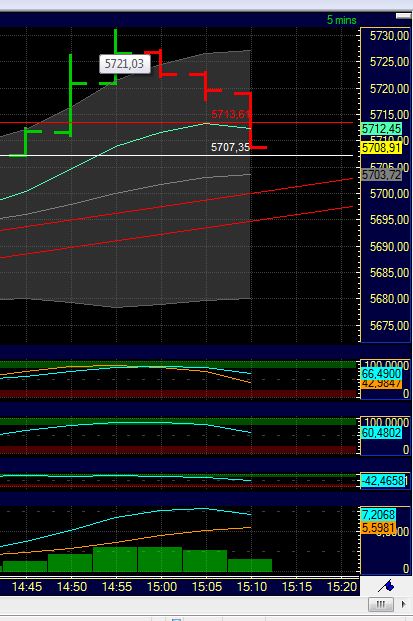Click the gray 5703,72 price tag
This screenshot has height=621, width=413.
pos(382,175)
